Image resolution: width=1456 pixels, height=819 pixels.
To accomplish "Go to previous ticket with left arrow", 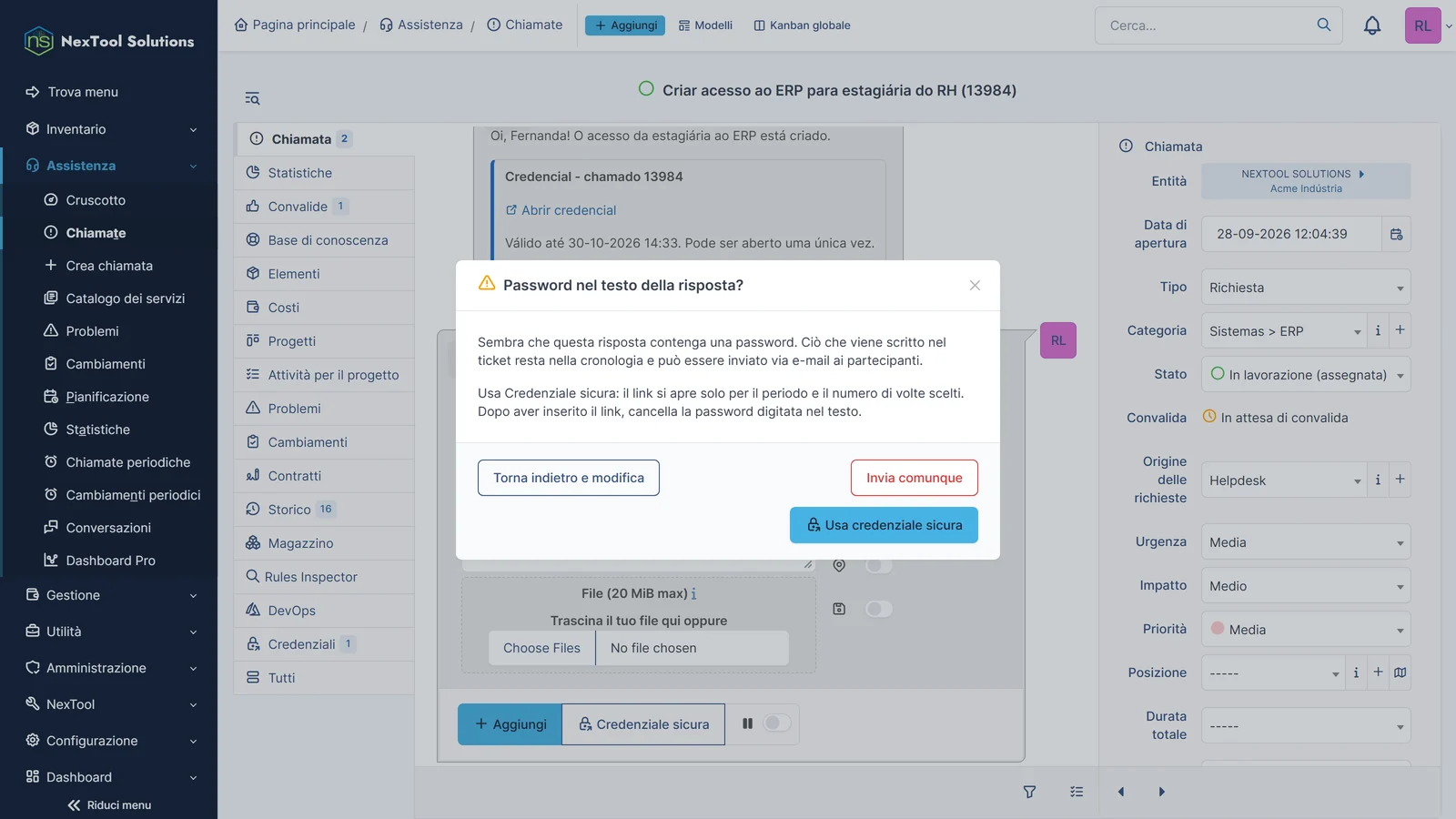I will [x=1121, y=792].
